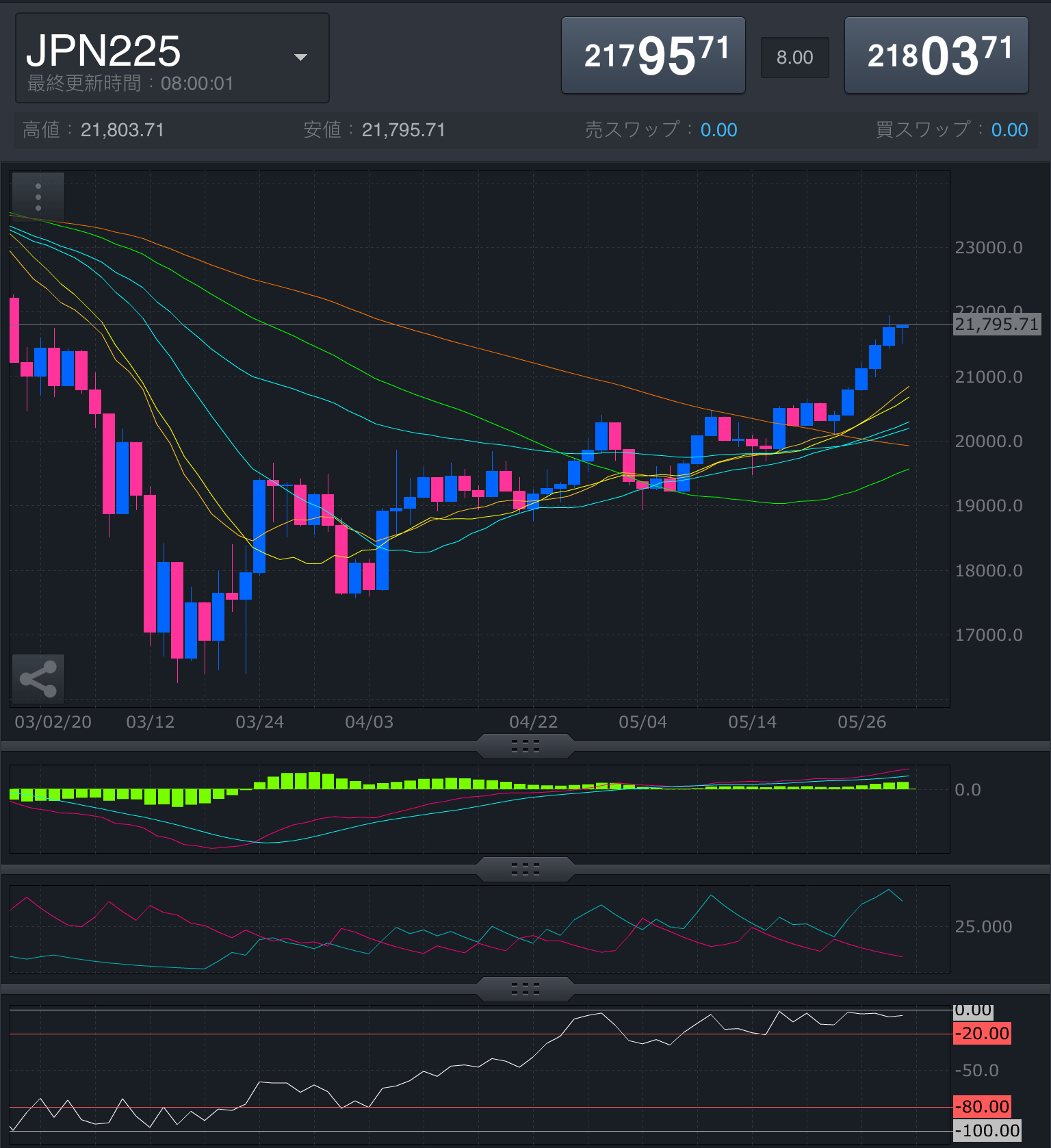Click the 21,795.71 current price label on axis
The height and width of the screenshot is (1148, 1051).
[996, 324]
